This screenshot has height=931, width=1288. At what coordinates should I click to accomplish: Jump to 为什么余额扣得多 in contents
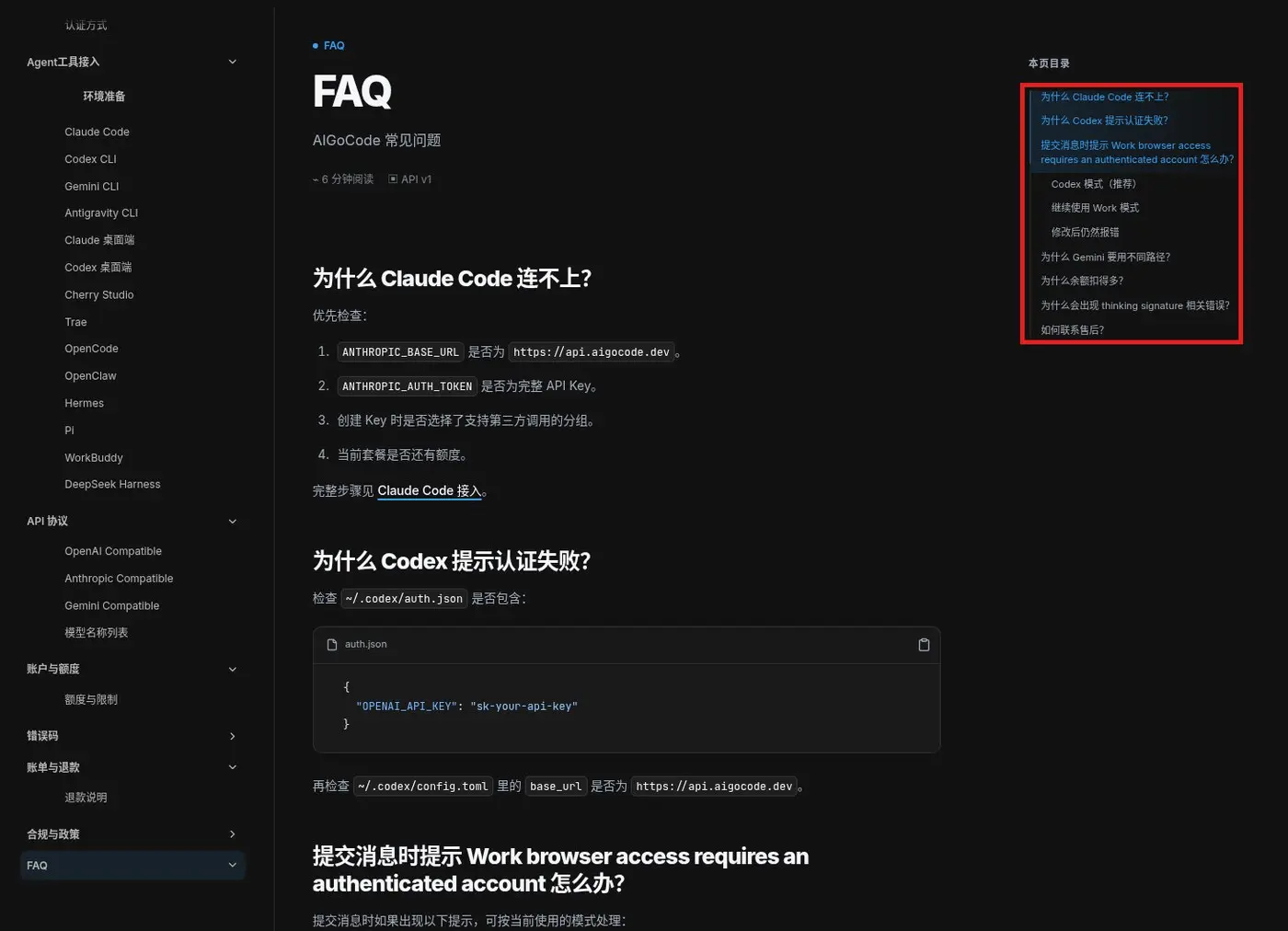pyautogui.click(x=1082, y=282)
